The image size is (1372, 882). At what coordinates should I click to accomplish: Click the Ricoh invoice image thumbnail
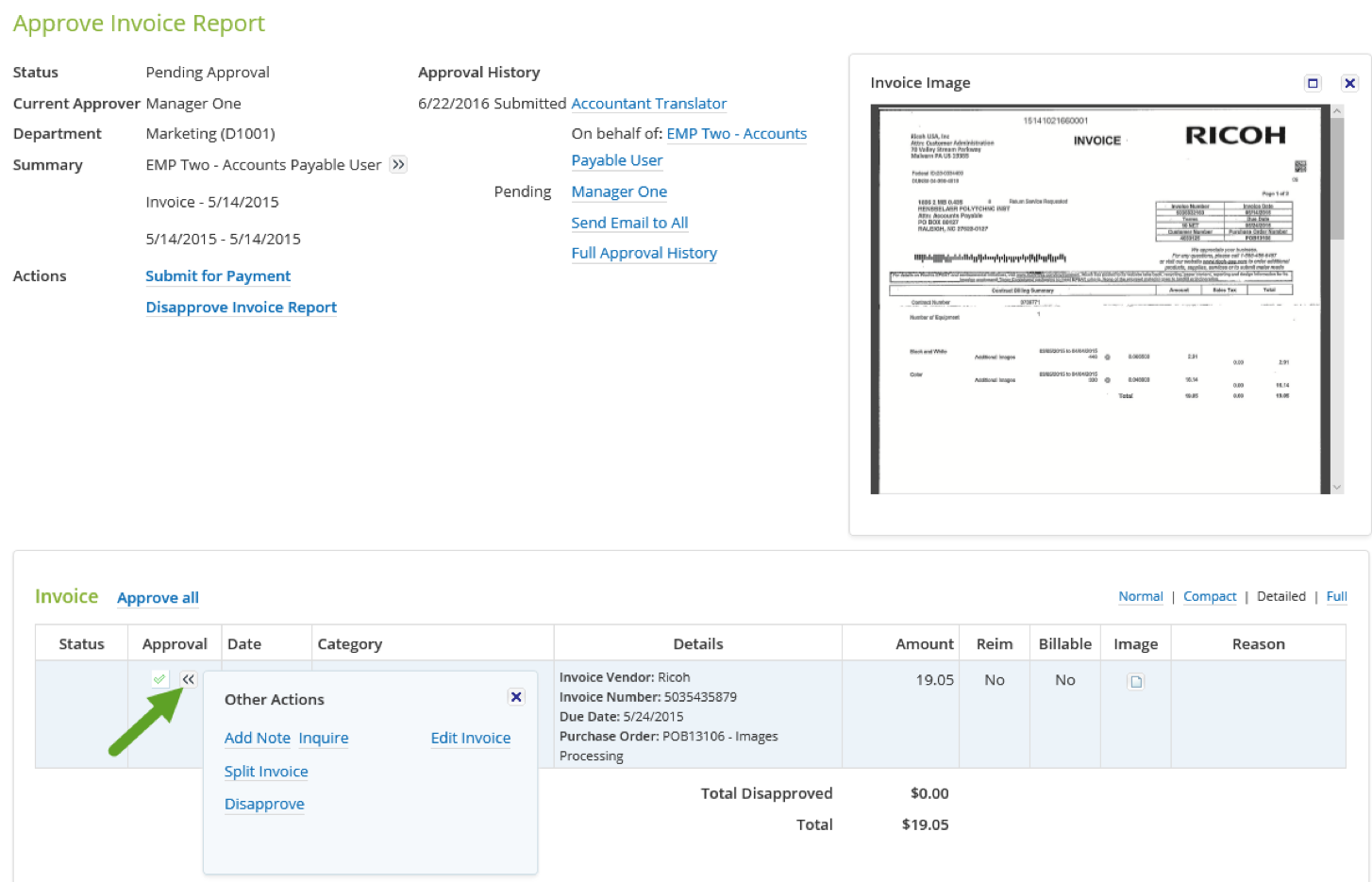[x=1100, y=299]
